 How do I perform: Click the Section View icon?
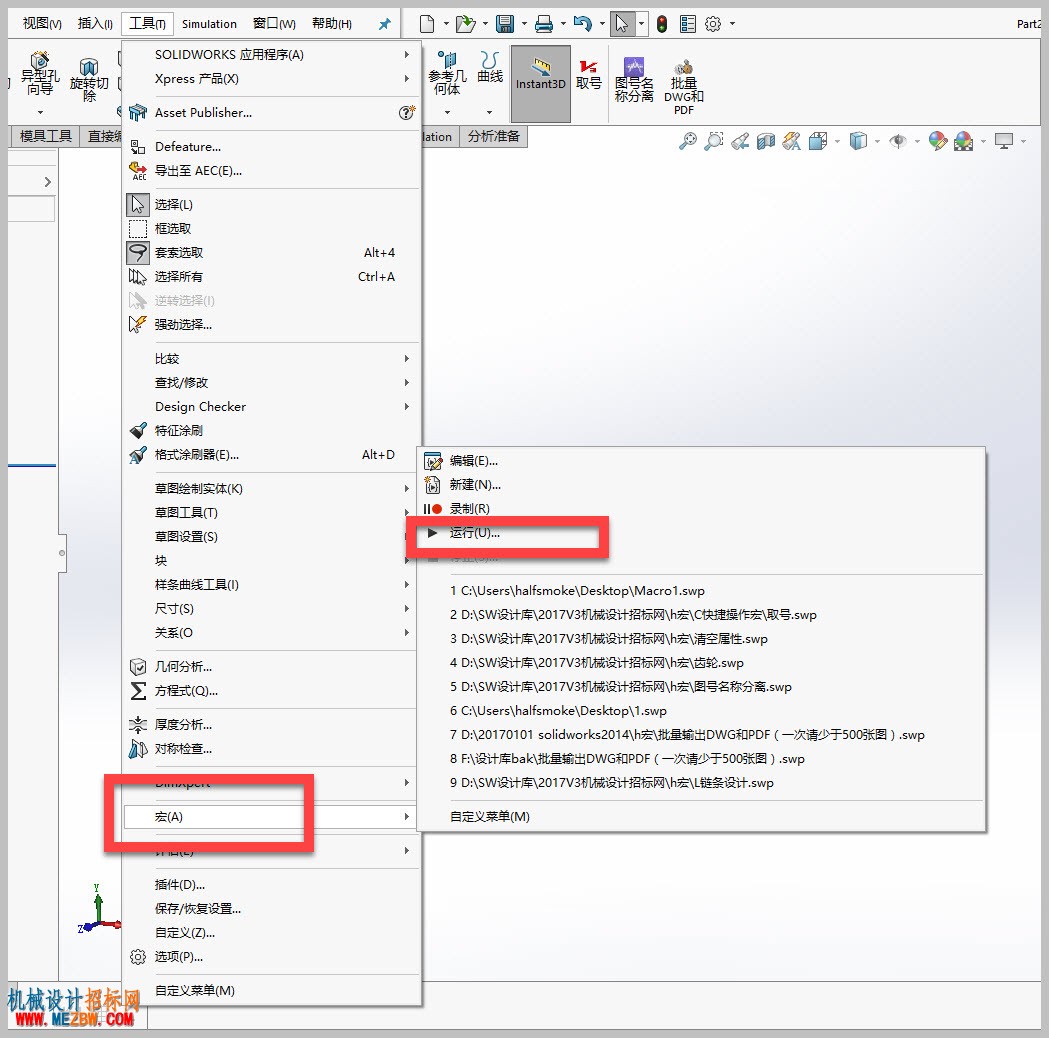pos(766,141)
